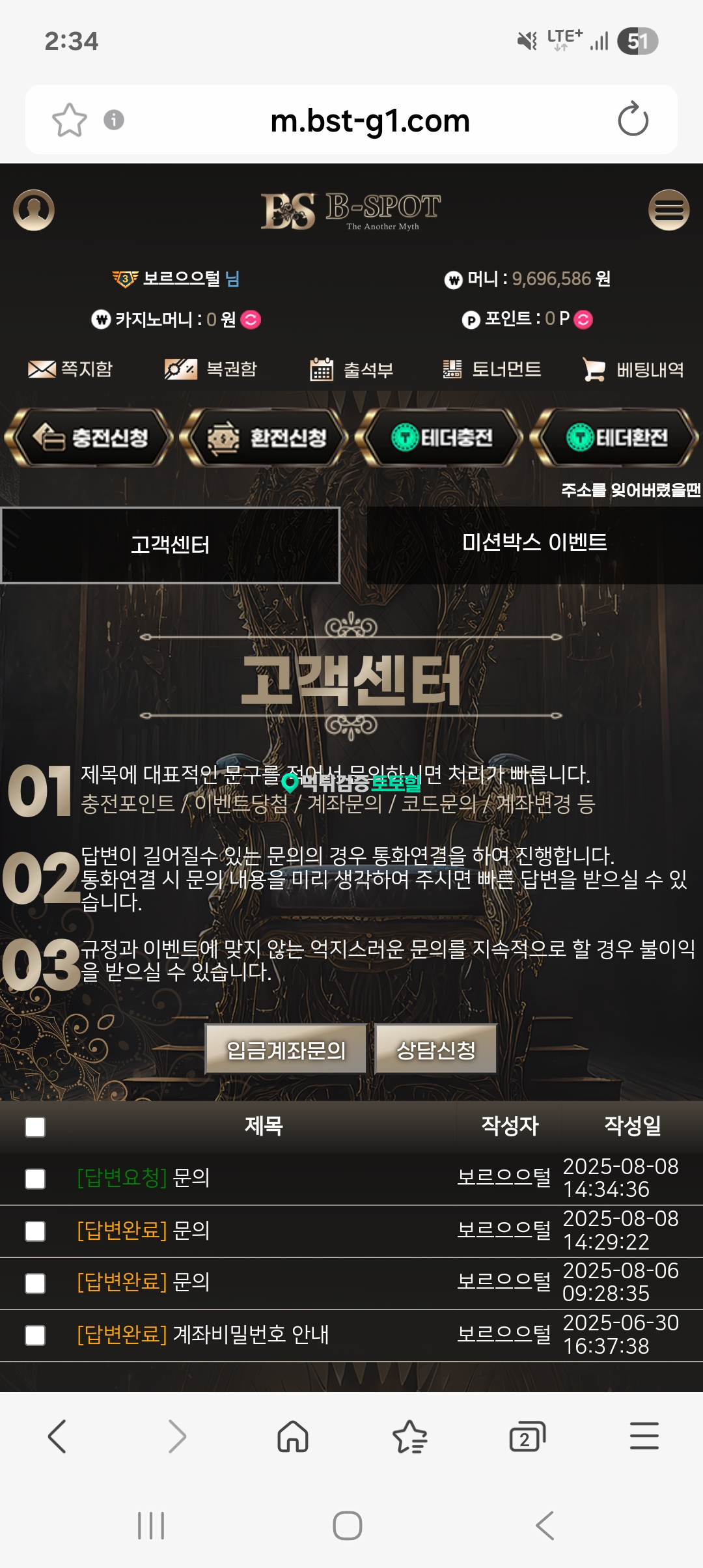This screenshot has width=703, height=1568.
Task: Tap the 충전신청 deposit button
Action: [89, 437]
